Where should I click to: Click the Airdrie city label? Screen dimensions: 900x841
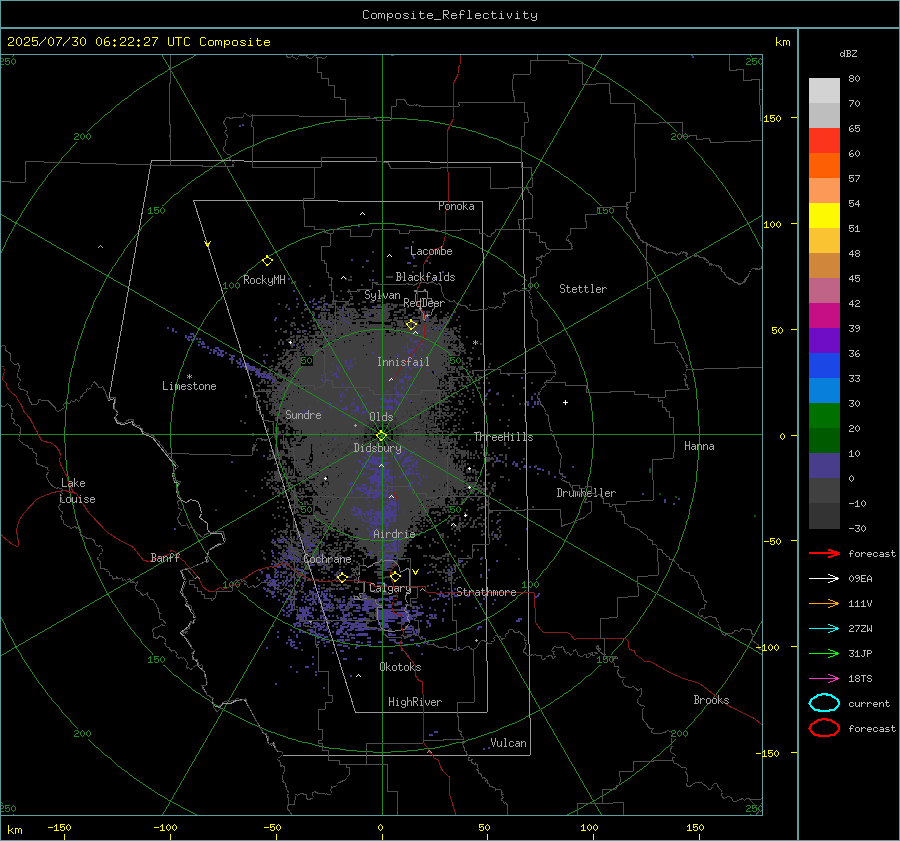(394, 534)
